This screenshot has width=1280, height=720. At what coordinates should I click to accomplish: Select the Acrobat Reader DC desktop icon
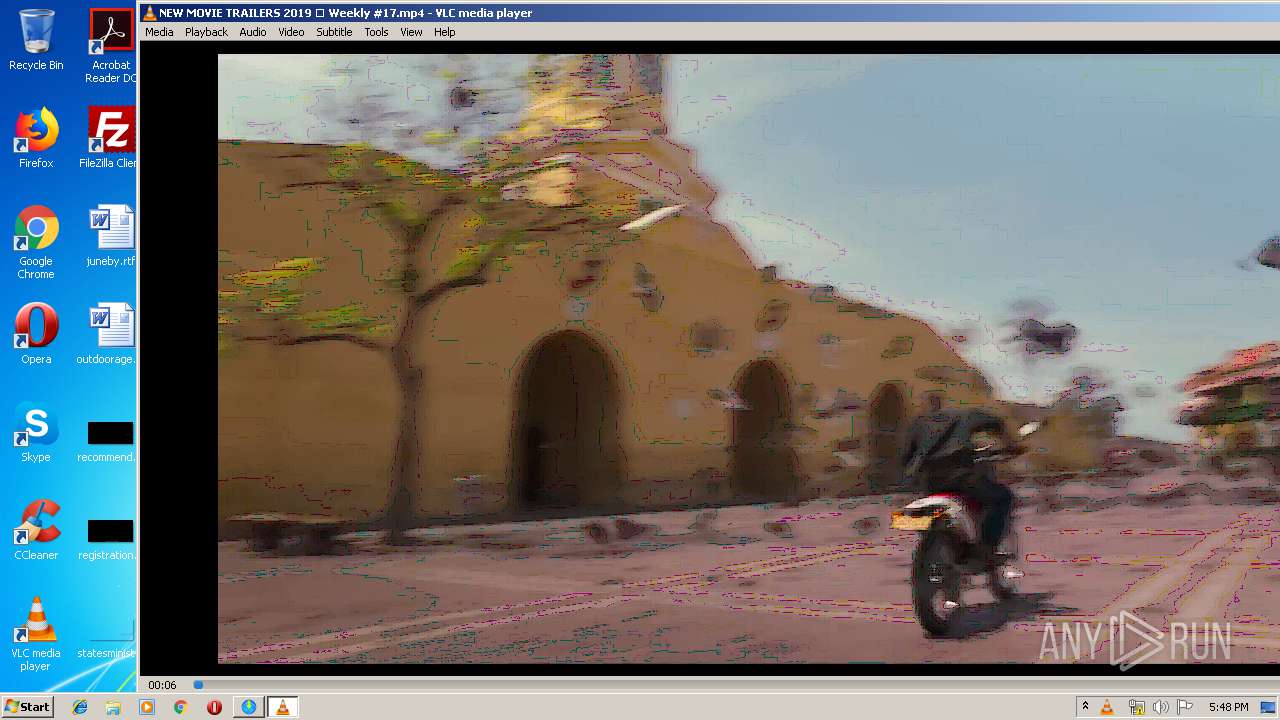coord(111,46)
